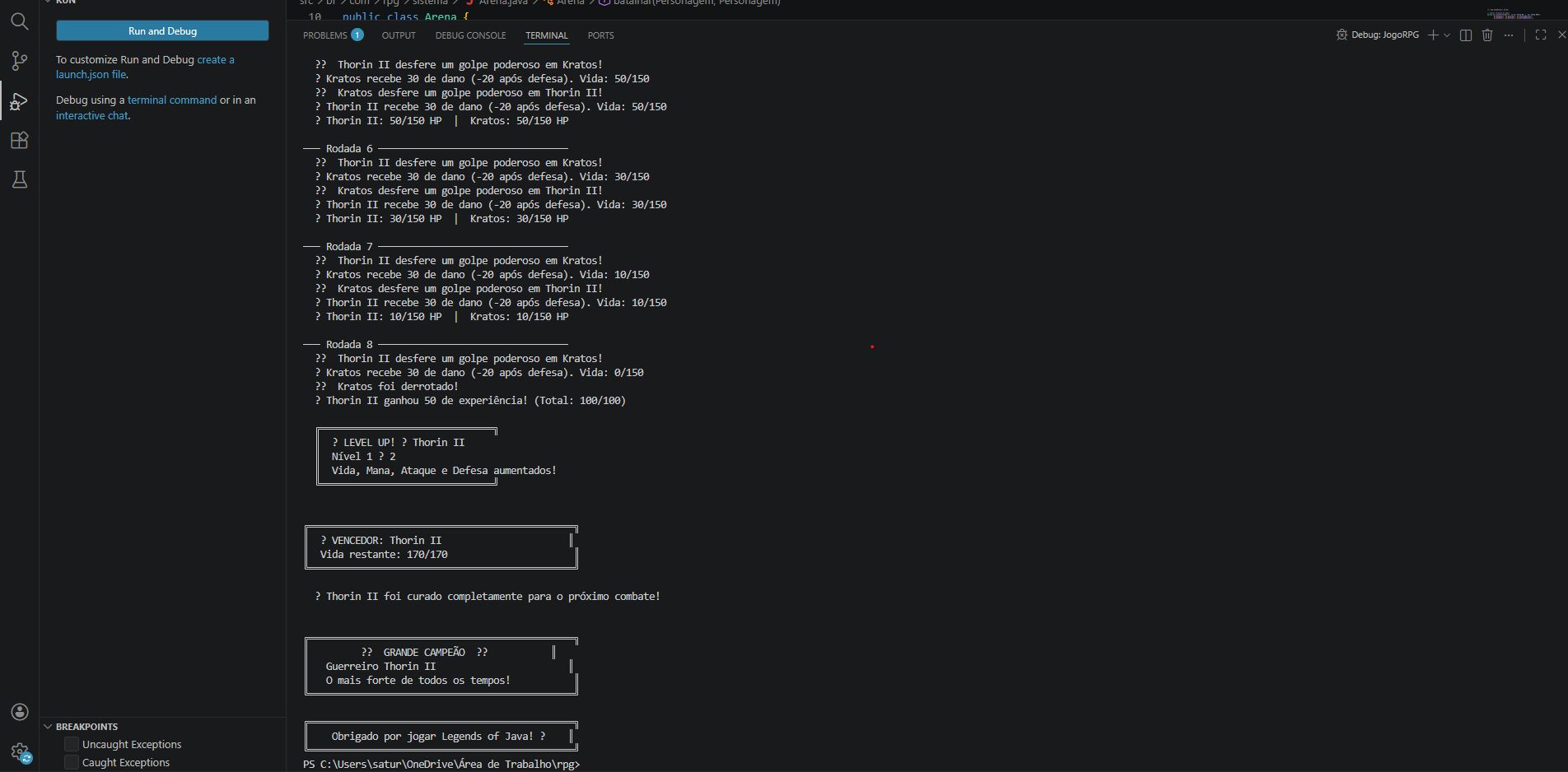
Task: Select the TERMINAL tab
Action: pyautogui.click(x=547, y=35)
